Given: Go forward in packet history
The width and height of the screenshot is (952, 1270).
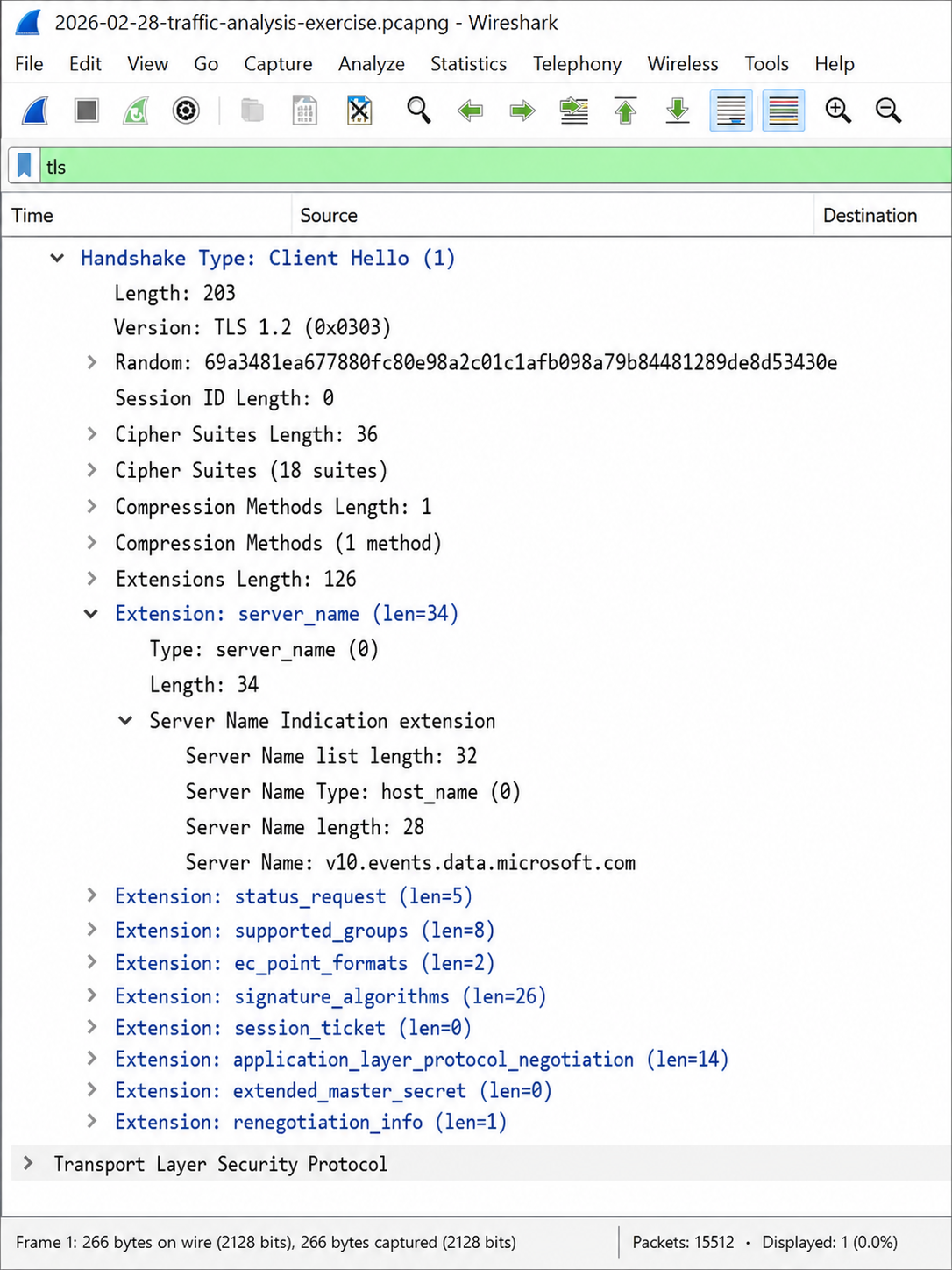Looking at the screenshot, I should (x=522, y=111).
